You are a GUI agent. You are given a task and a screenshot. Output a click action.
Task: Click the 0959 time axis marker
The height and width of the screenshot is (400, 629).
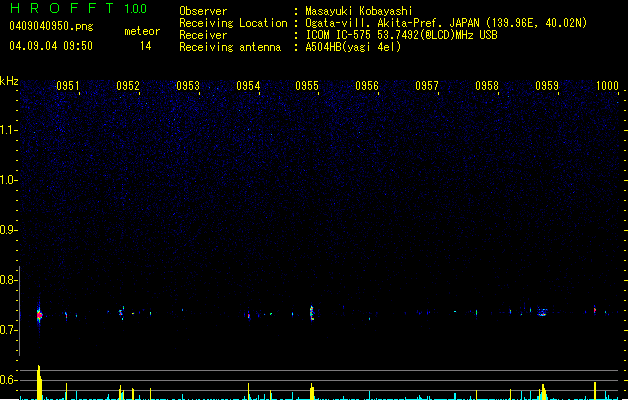coord(547,86)
